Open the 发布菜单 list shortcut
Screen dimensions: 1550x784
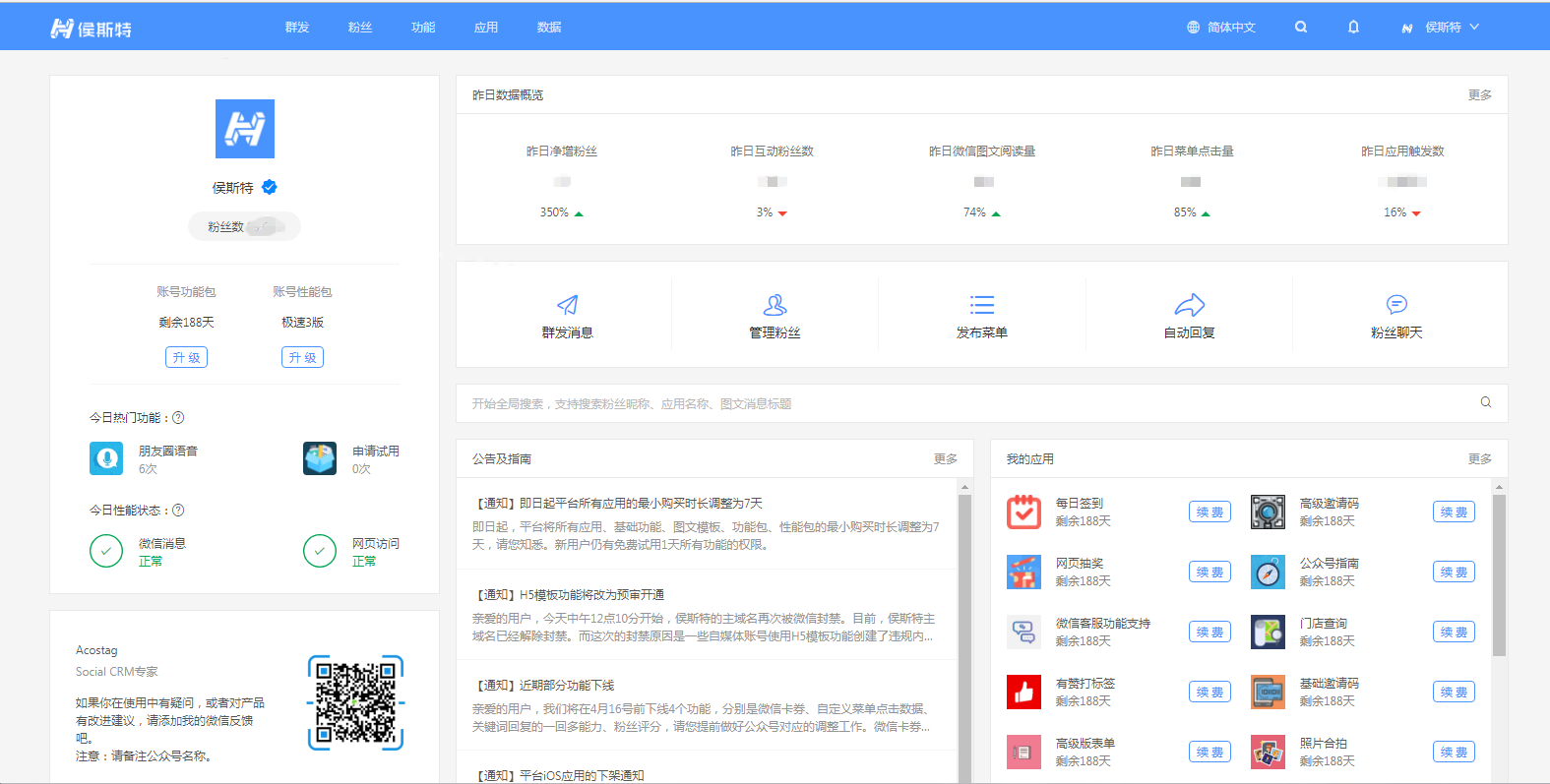982,305
